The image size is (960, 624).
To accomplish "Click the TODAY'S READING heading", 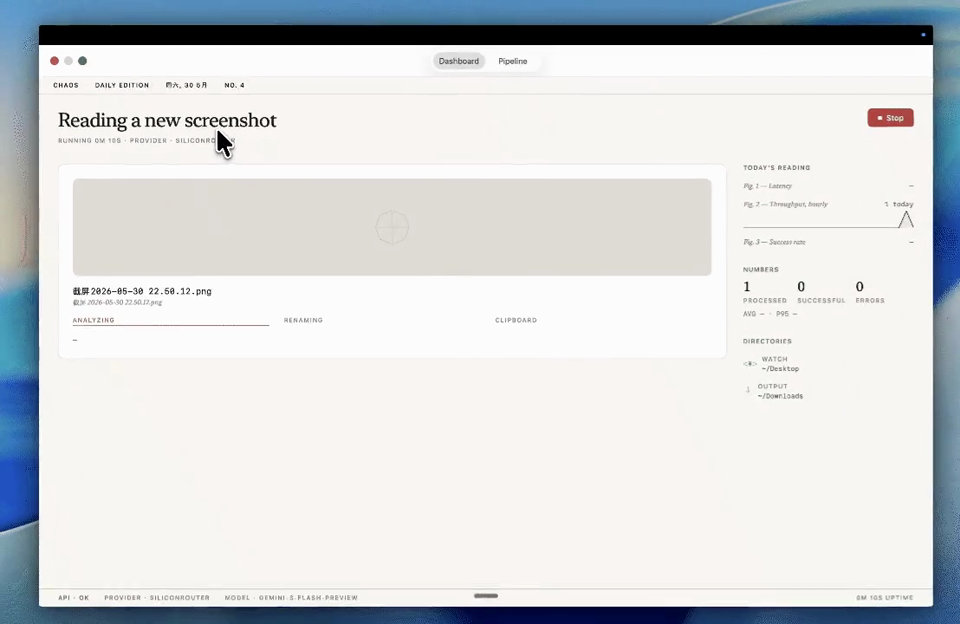I will 776,168.
